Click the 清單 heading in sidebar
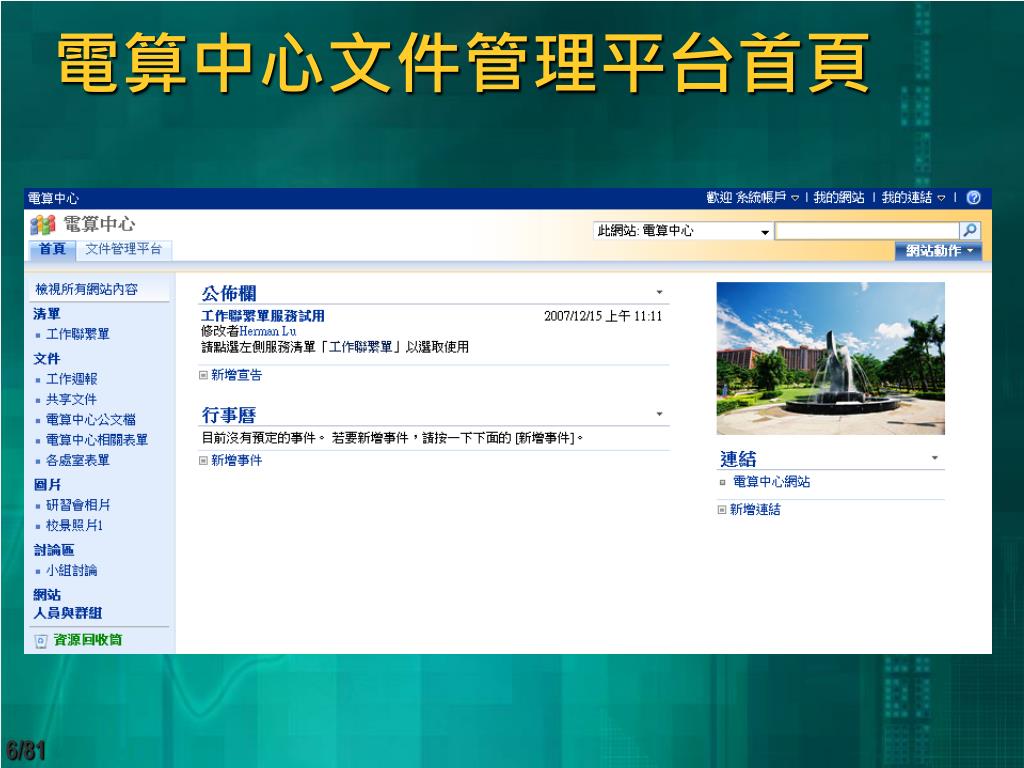This screenshot has width=1024, height=768. (x=46, y=314)
